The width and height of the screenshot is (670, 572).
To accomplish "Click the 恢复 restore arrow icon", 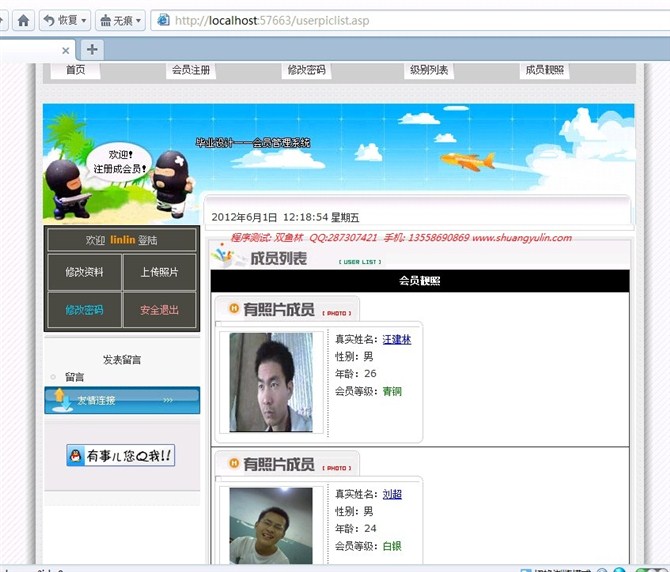I will click(x=49, y=20).
